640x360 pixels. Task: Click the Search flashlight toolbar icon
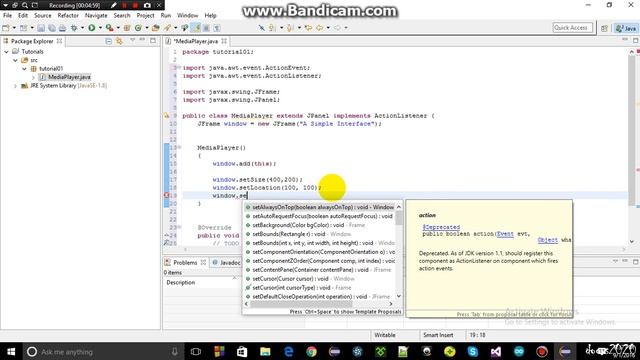[167, 28]
